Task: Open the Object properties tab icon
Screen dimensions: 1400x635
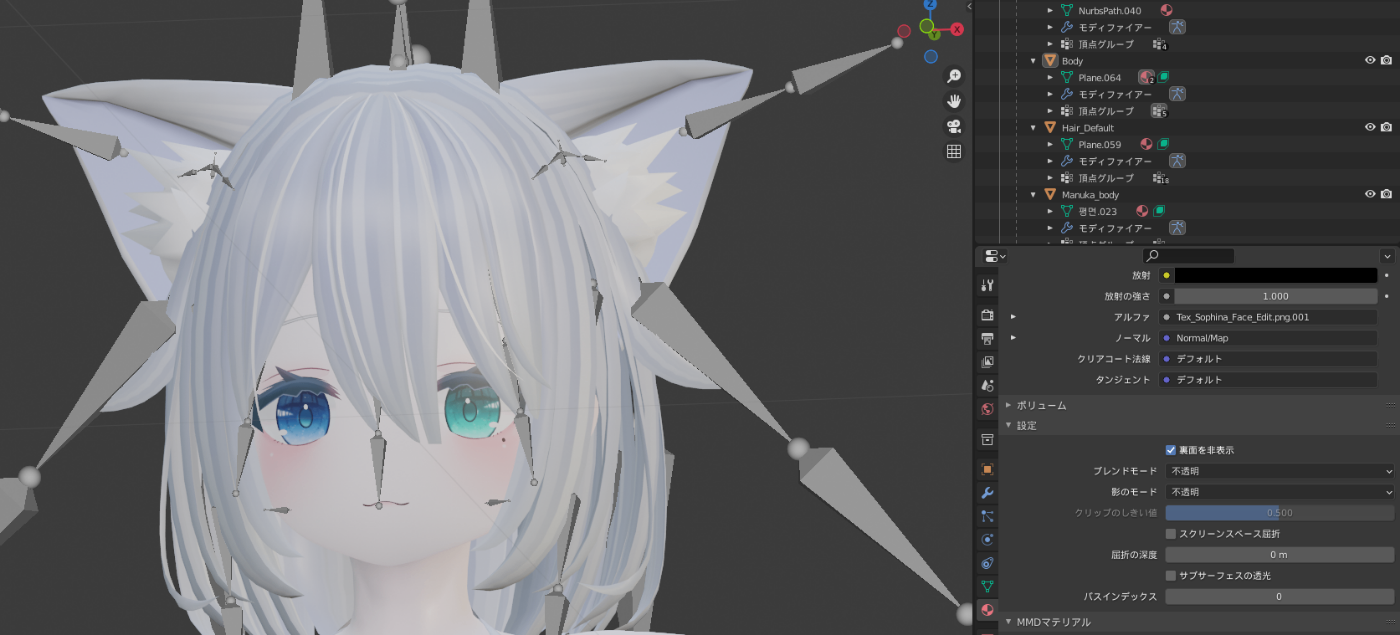Action: (987, 469)
